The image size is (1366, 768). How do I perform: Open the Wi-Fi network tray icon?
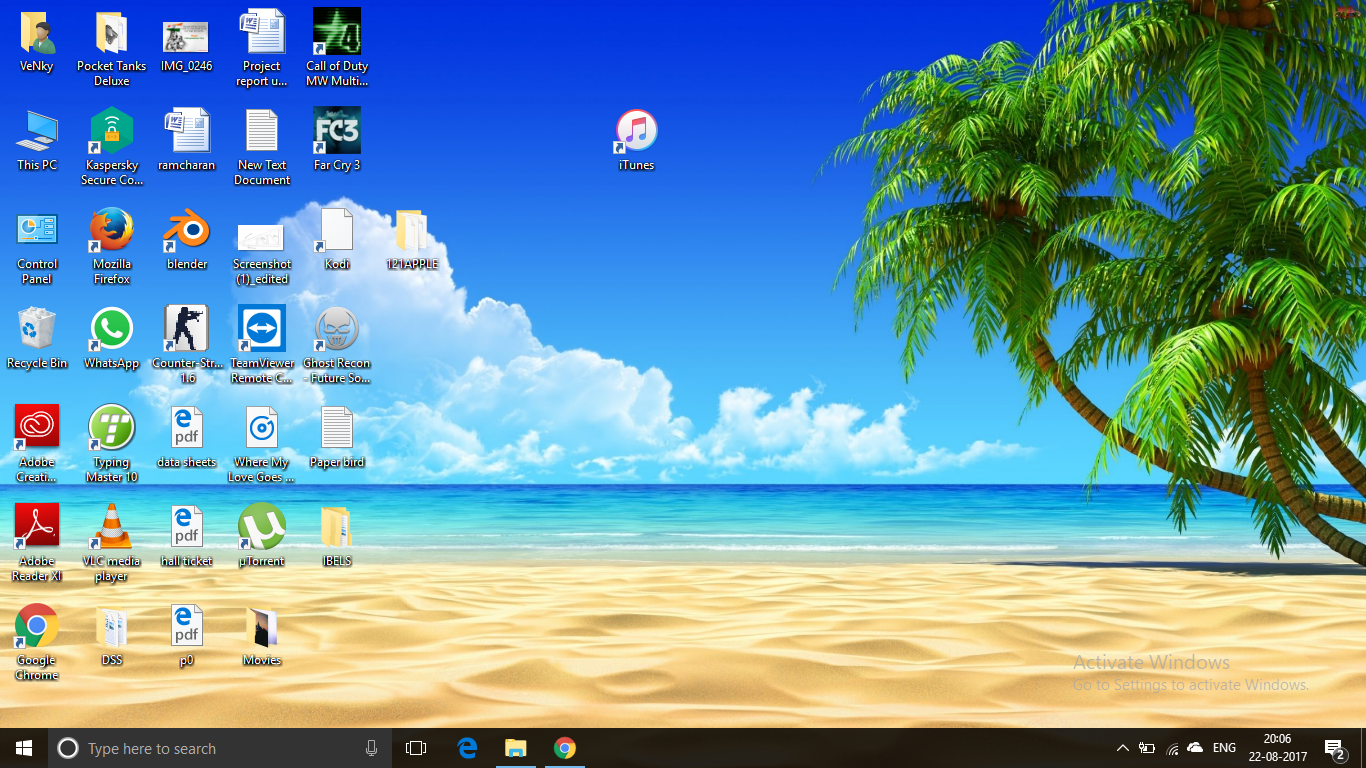(x=1171, y=748)
